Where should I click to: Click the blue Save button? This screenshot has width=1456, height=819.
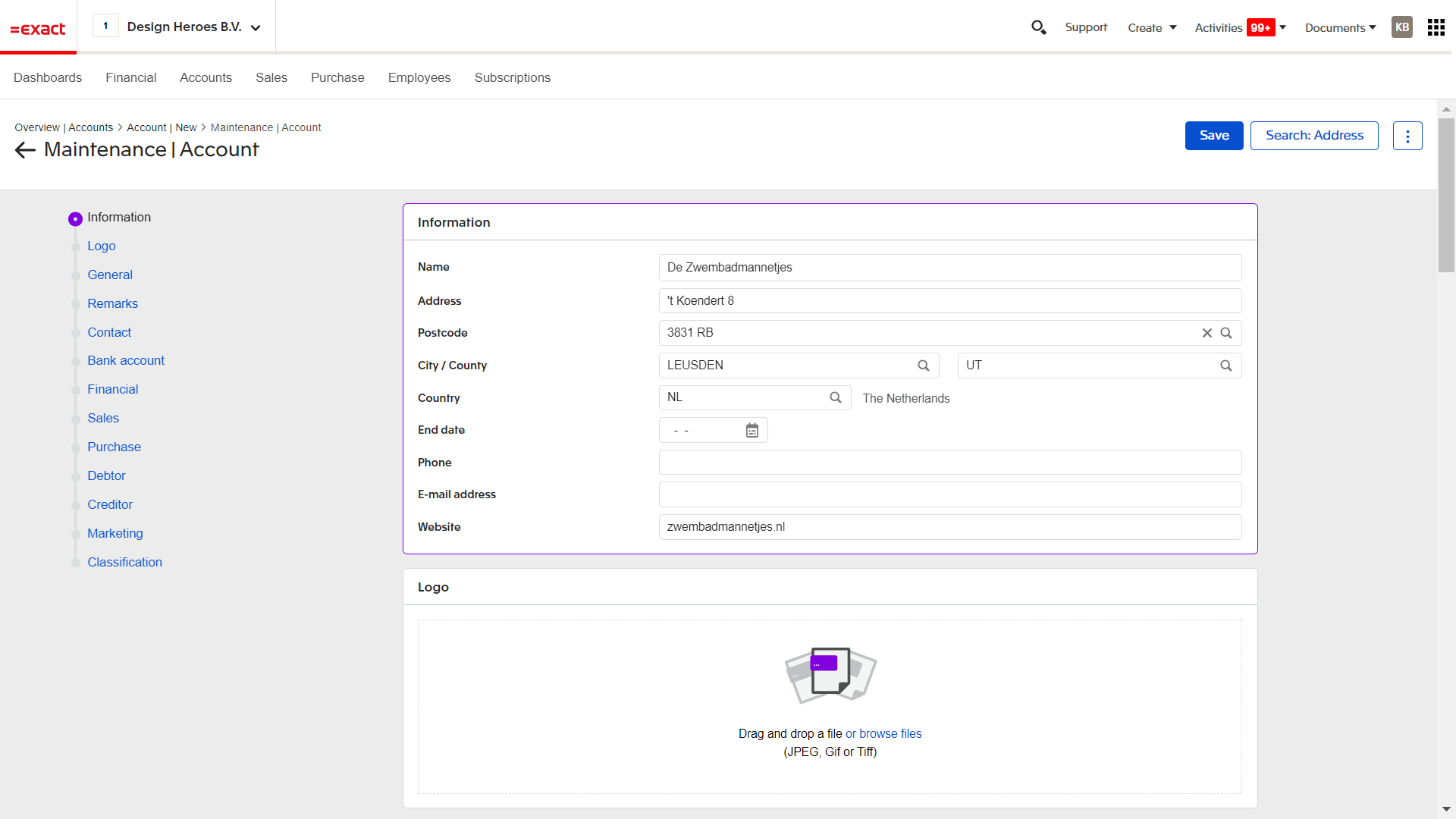click(x=1213, y=136)
